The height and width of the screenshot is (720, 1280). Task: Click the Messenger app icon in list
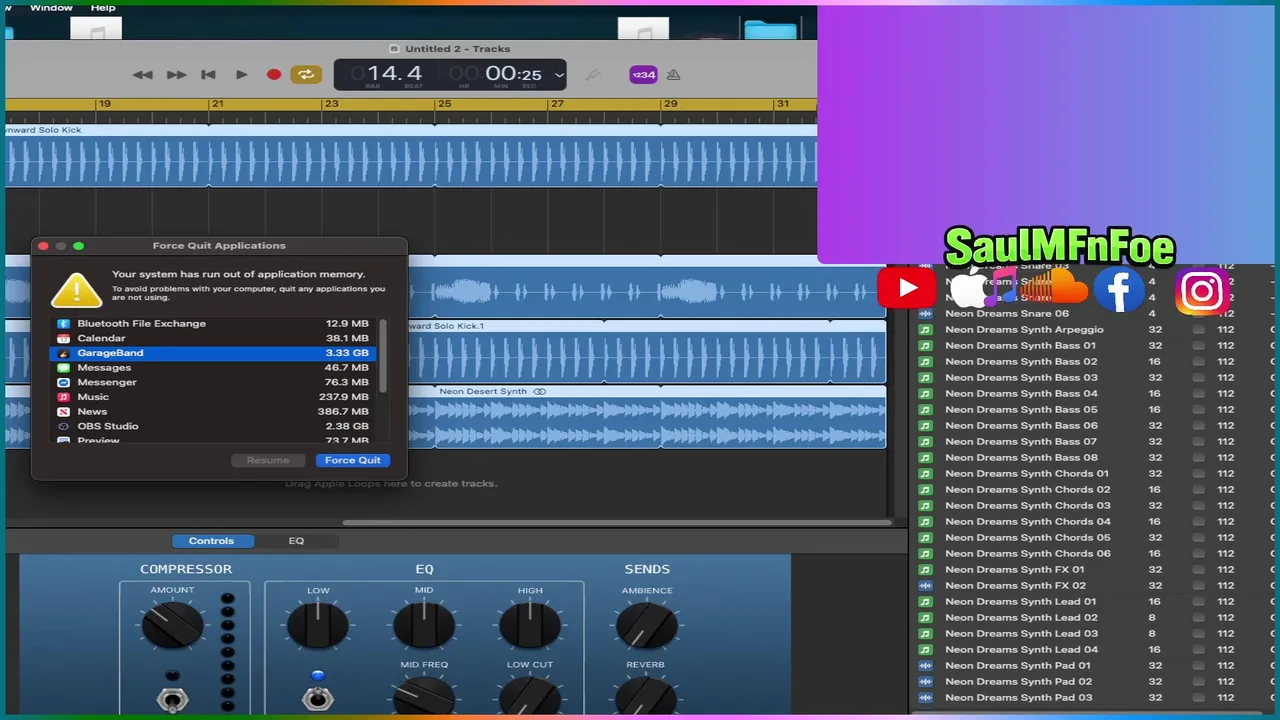(64, 382)
